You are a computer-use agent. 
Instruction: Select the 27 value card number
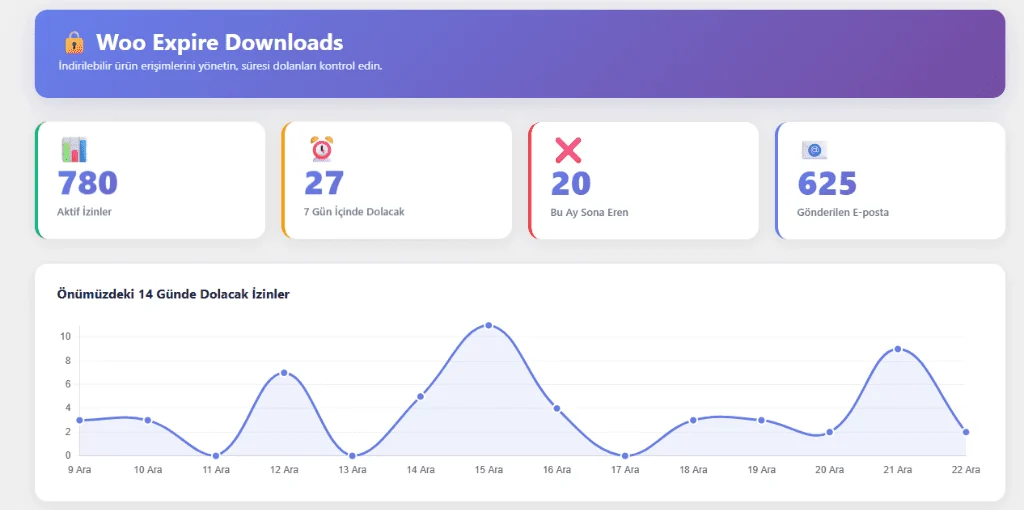coord(324,183)
